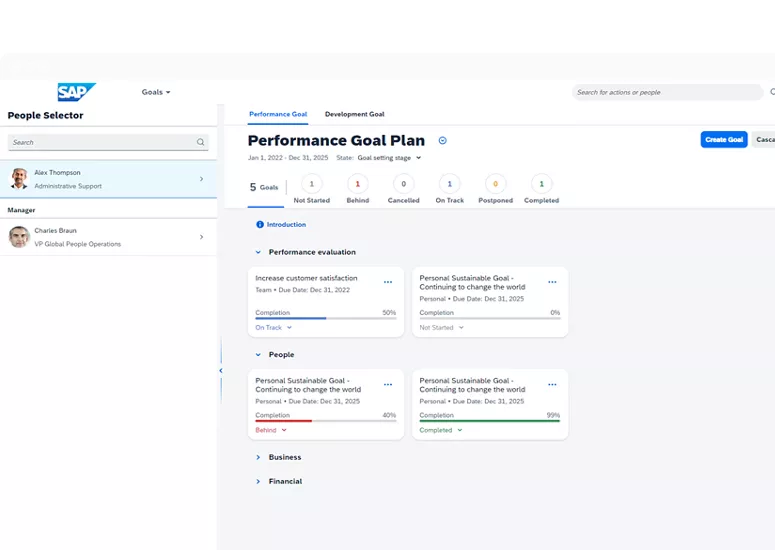Filter goals by Behind status
Image resolution: width=775 pixels, height=550 pixels.
(357, 184)
